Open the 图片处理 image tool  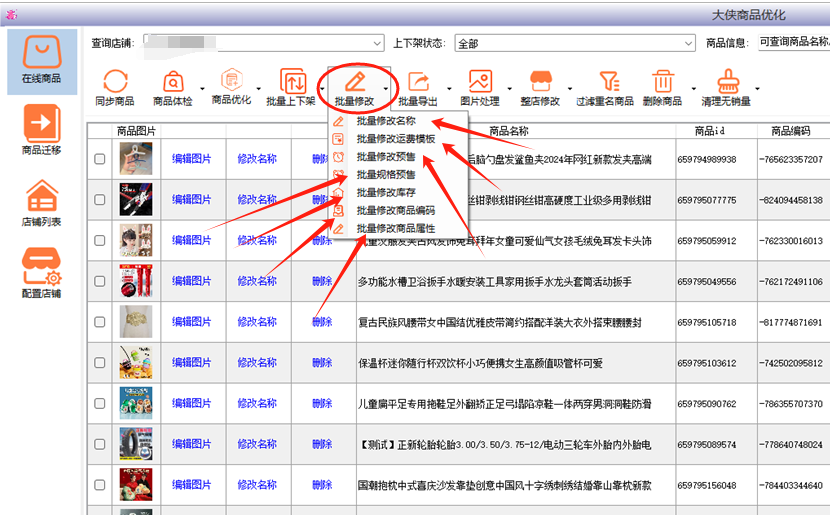(480, 82)
